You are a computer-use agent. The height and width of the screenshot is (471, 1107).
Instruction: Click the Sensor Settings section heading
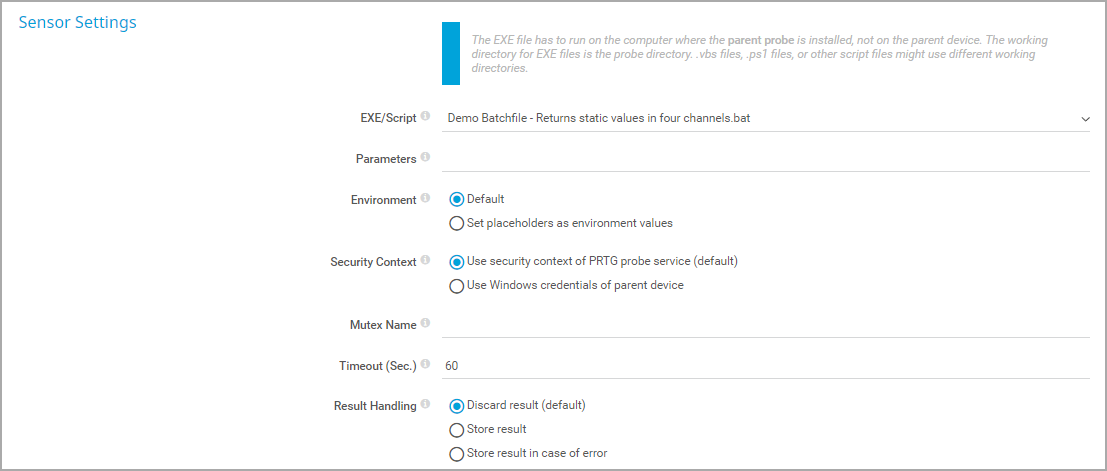(x=78, y=23)
